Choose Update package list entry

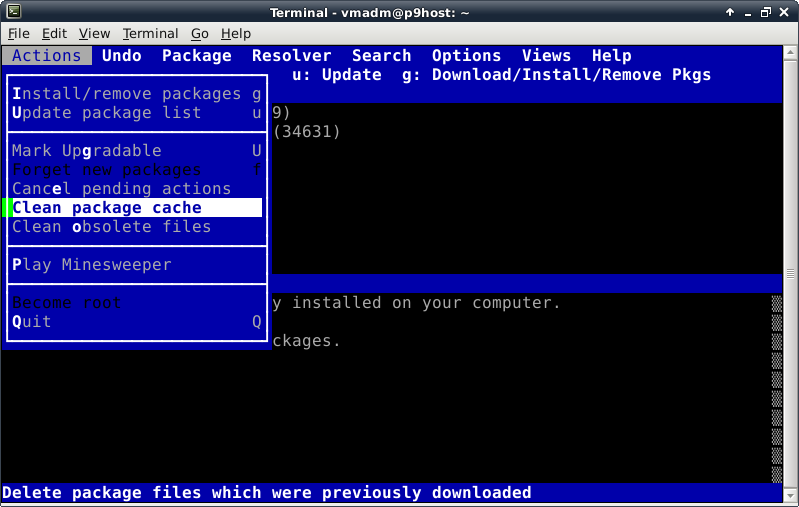(x=107, y=113)
